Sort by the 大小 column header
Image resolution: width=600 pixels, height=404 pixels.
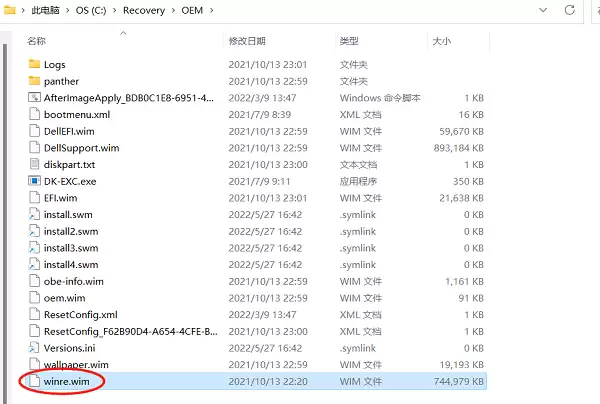pos(442,41)
